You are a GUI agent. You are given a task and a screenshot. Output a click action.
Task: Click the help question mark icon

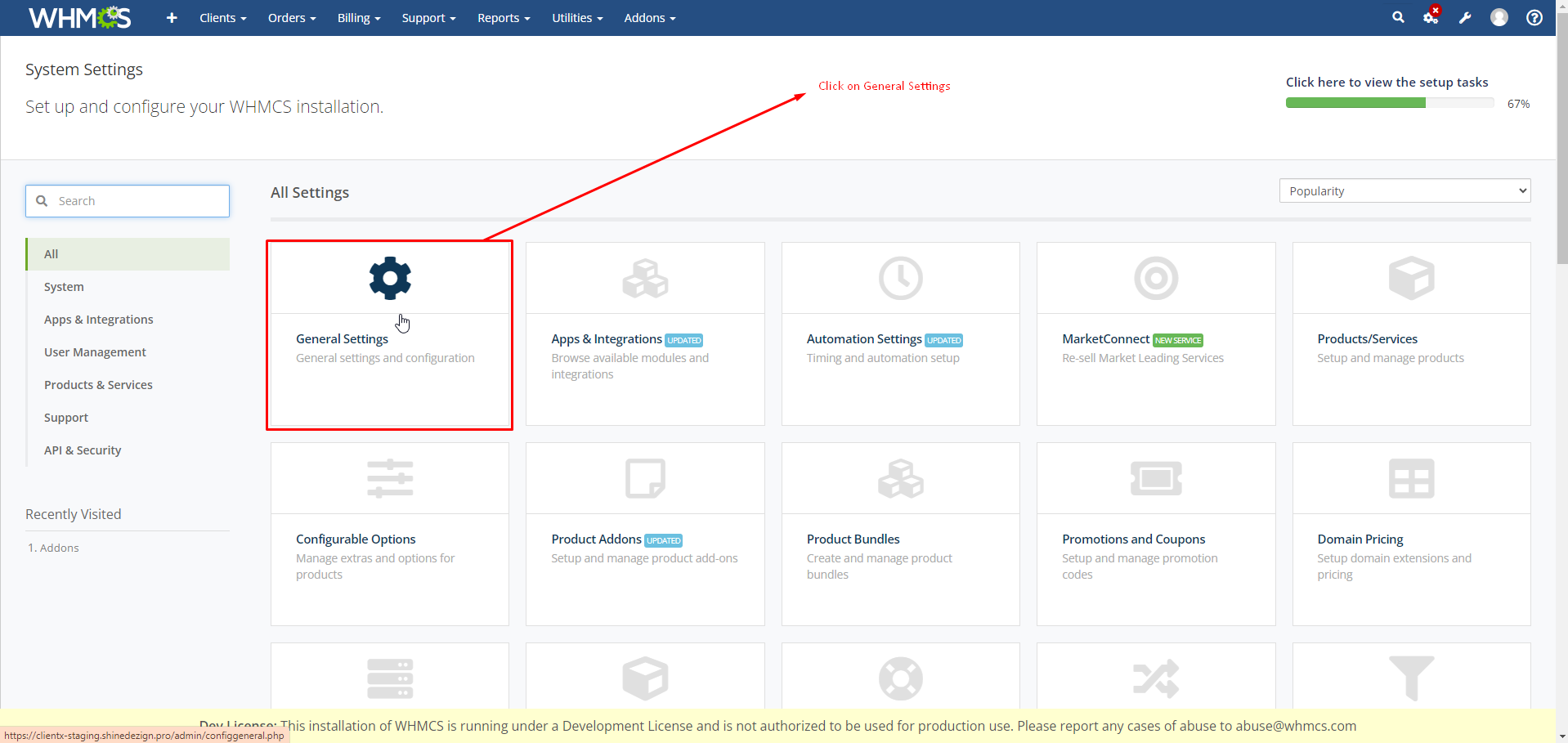(1534, 18)
